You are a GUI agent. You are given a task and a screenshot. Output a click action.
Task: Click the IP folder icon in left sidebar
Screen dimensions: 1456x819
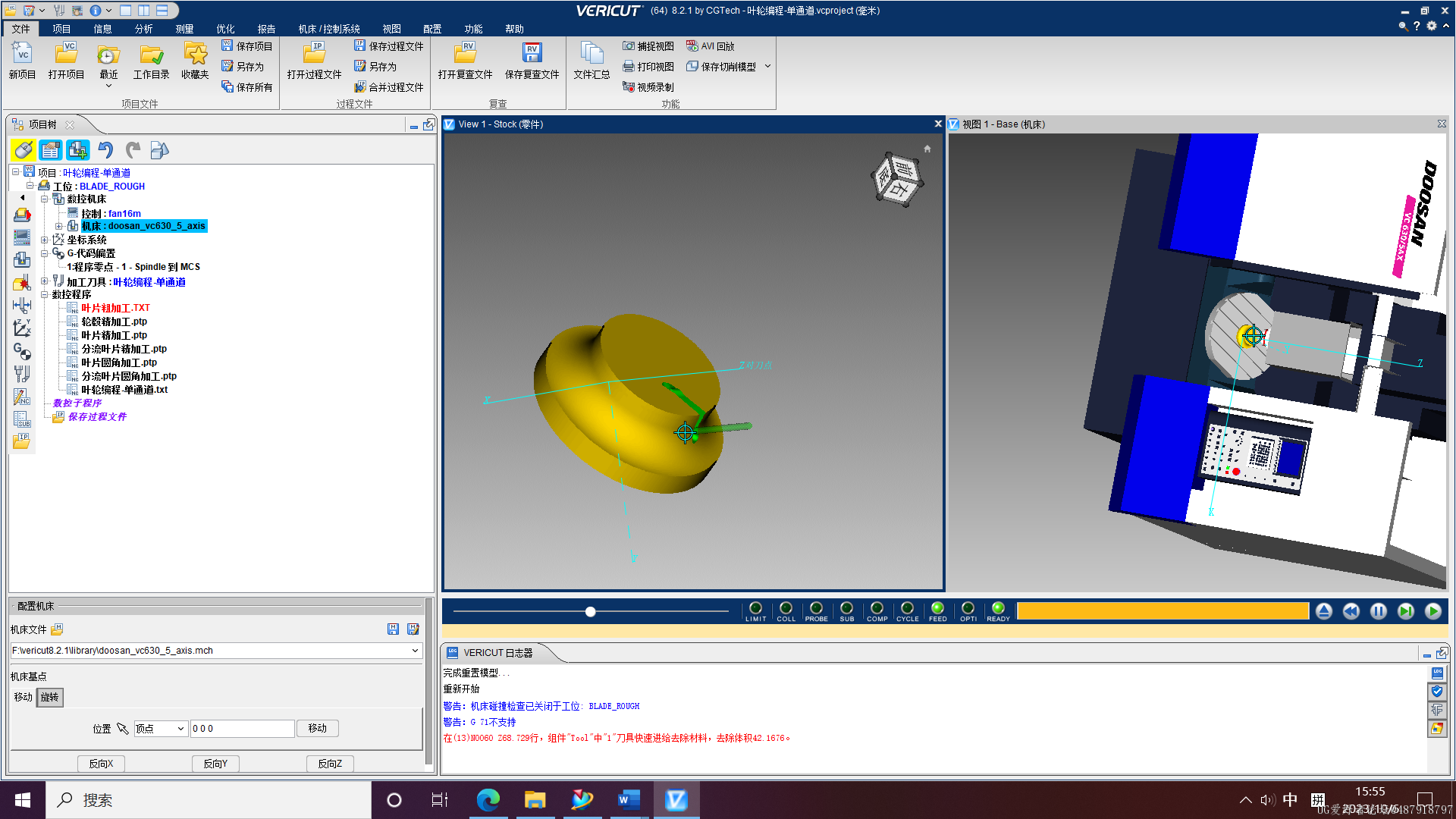[22, 441]
